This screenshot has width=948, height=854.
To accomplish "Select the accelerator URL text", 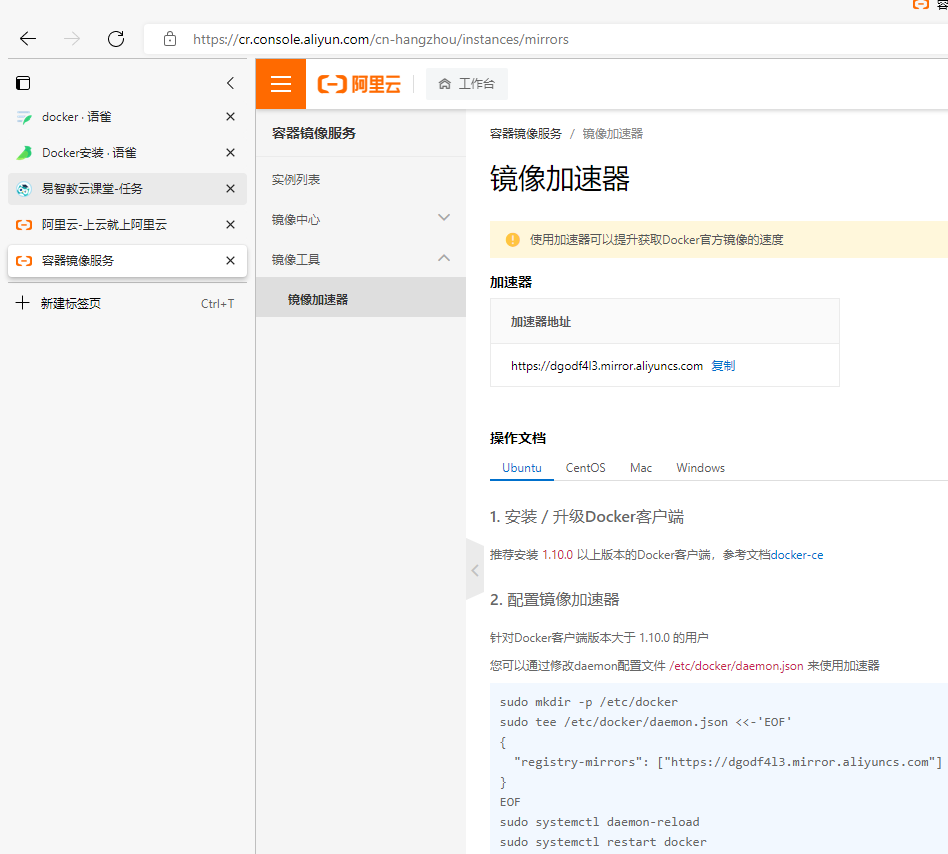I will pyautogui.click(x=606, y=366).
